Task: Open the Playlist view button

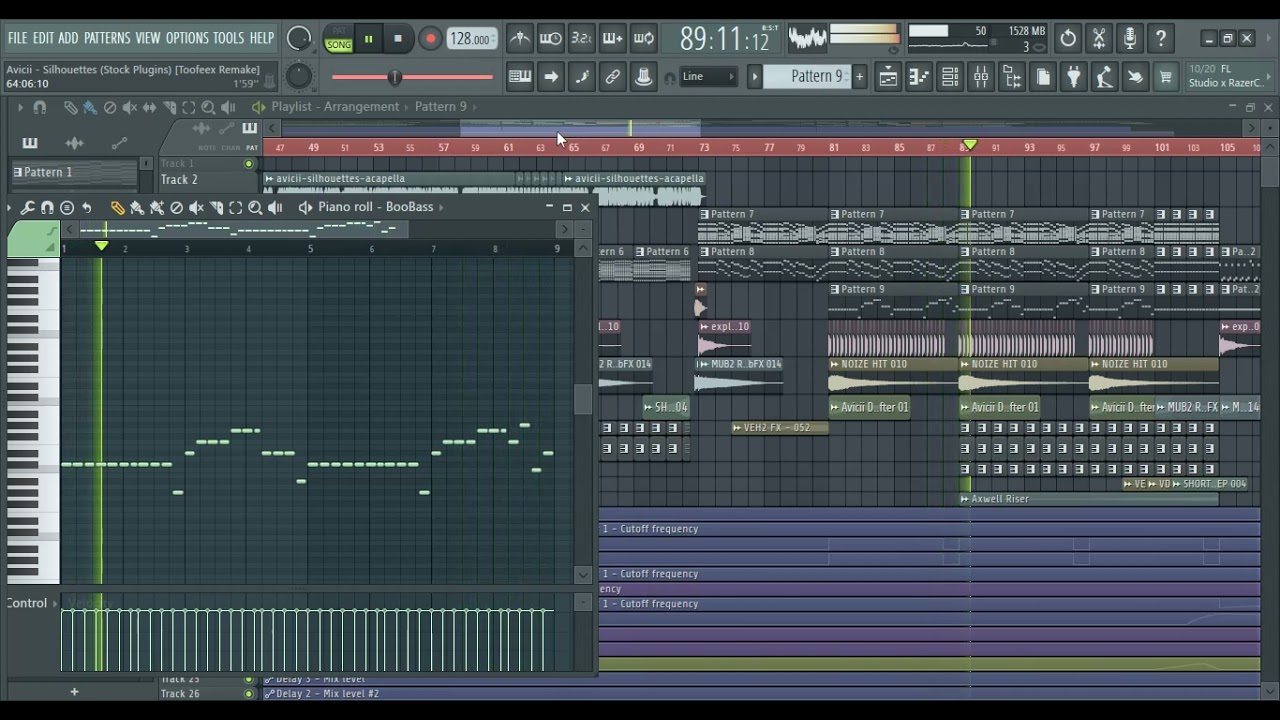Action: pos(888,76)
